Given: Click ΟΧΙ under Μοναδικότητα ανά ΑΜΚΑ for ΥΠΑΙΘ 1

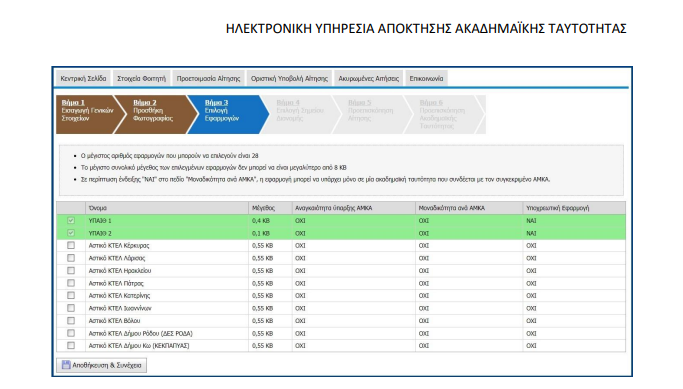Looking at the screenshot, I should tap(424, 221).
